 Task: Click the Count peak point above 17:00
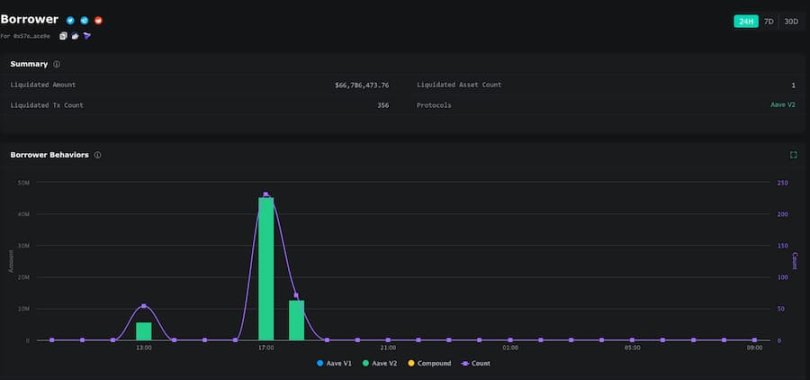266,195
